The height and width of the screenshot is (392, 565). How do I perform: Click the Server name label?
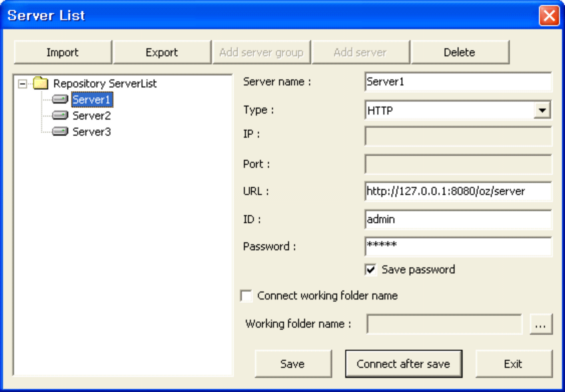pos(277,82)
